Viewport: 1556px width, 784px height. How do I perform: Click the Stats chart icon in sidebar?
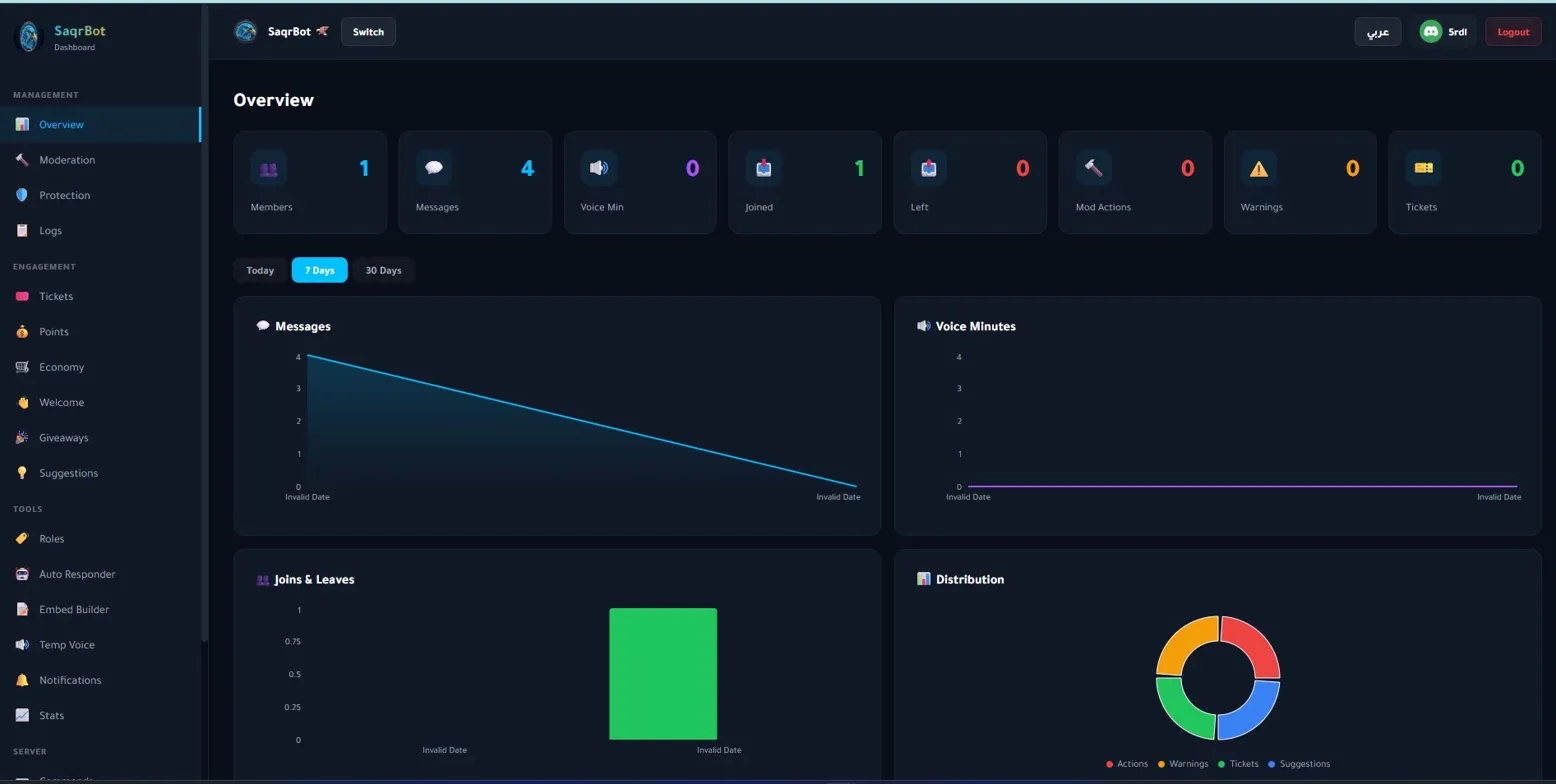22,716
